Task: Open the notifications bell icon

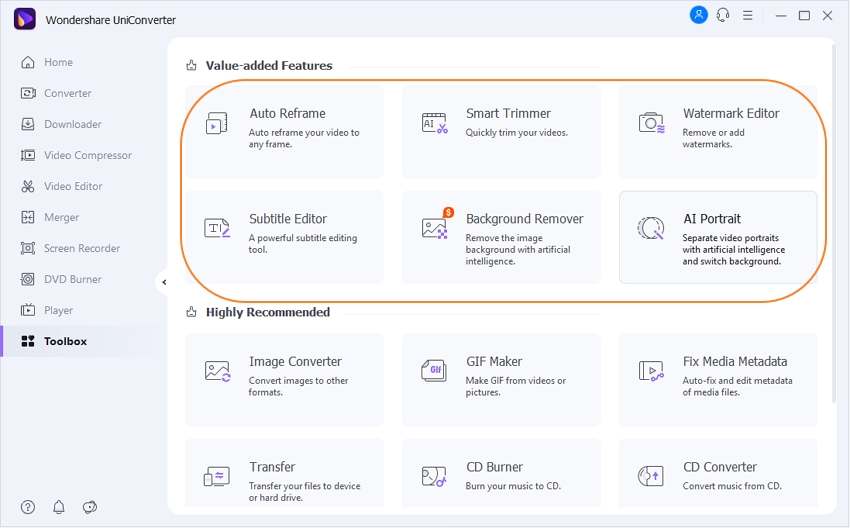Action: (59, 507)
